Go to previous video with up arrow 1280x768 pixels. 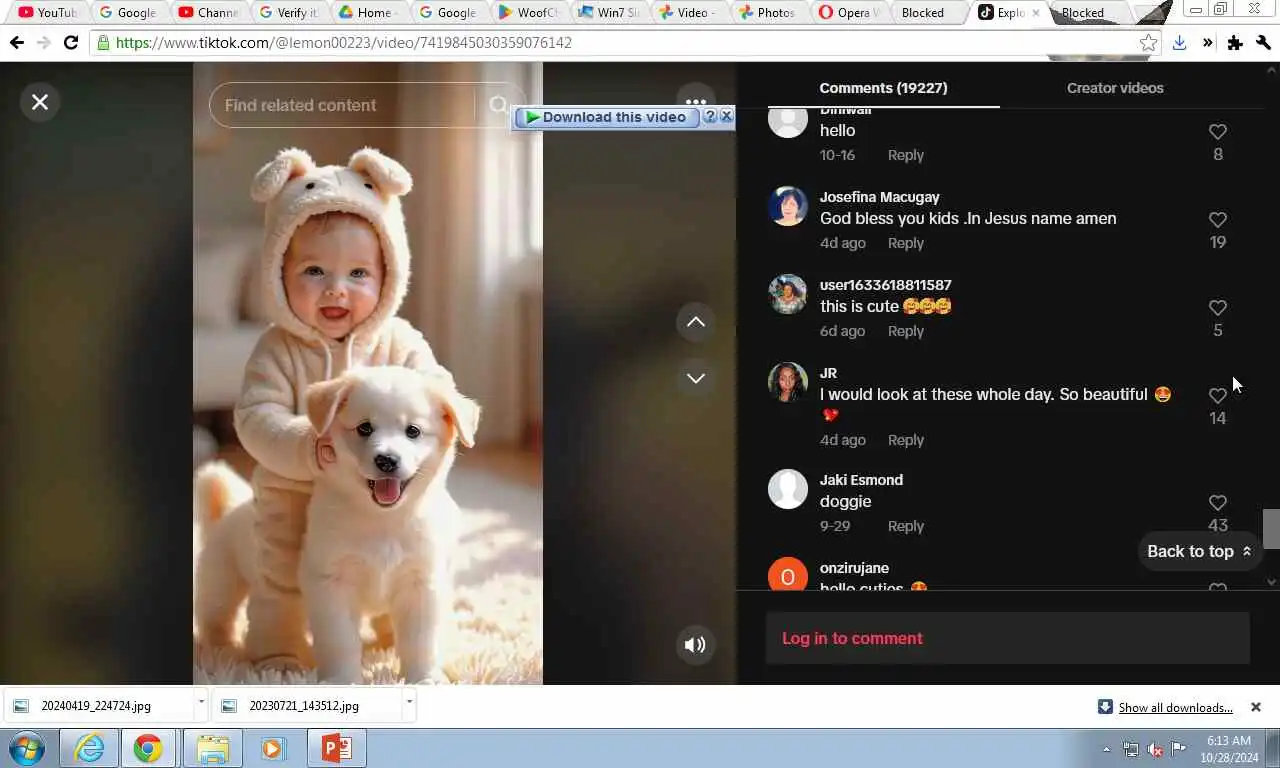pos(696,322)
